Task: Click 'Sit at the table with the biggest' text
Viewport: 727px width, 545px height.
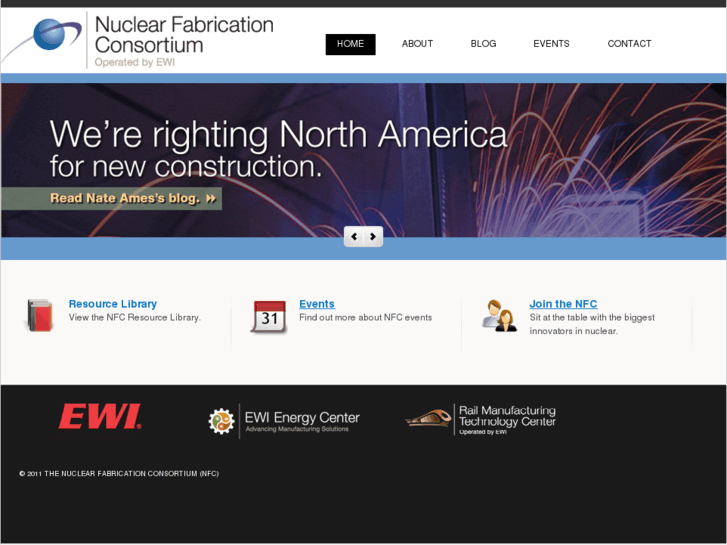Action: click(x=592, y=318)
